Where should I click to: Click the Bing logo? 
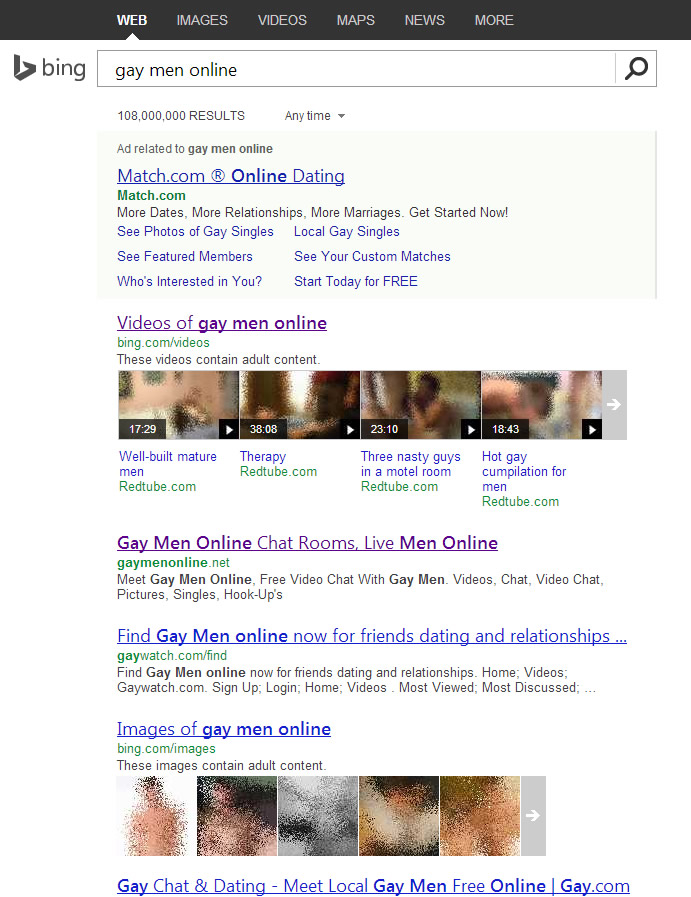pos(50,68)
